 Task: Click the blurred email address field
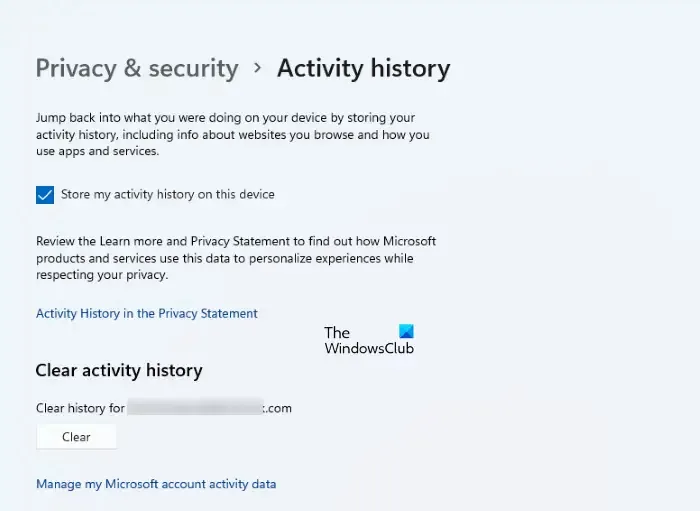(195, 407)
